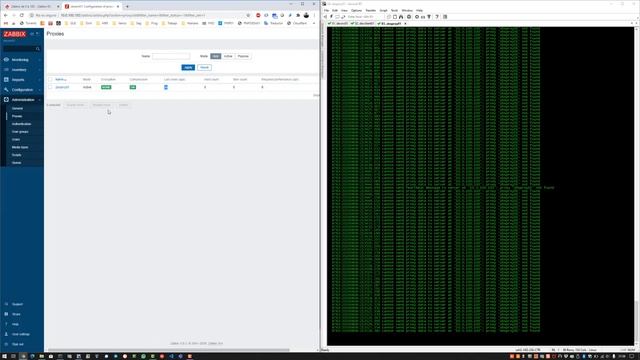Click the help question mark in the terminal toolbar
This screenshot has width=640, height=360.
pyautogui.click(x=437, y=17)
